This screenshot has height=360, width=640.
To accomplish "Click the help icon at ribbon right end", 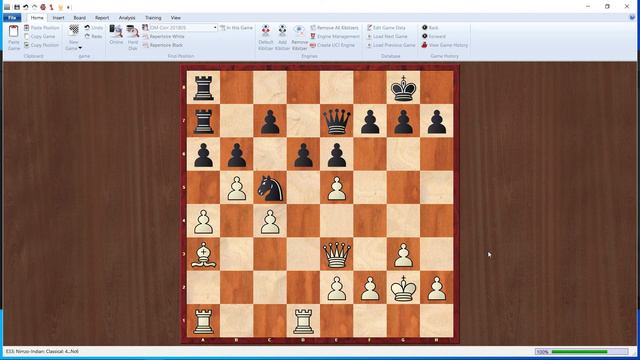I will (632, 18).
